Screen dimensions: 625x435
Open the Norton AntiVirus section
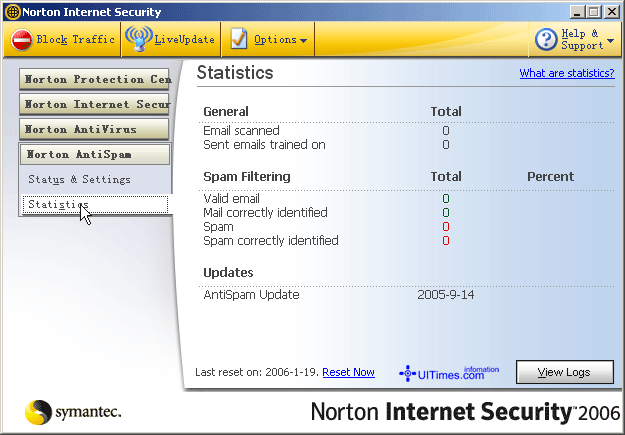click(94, 130)
